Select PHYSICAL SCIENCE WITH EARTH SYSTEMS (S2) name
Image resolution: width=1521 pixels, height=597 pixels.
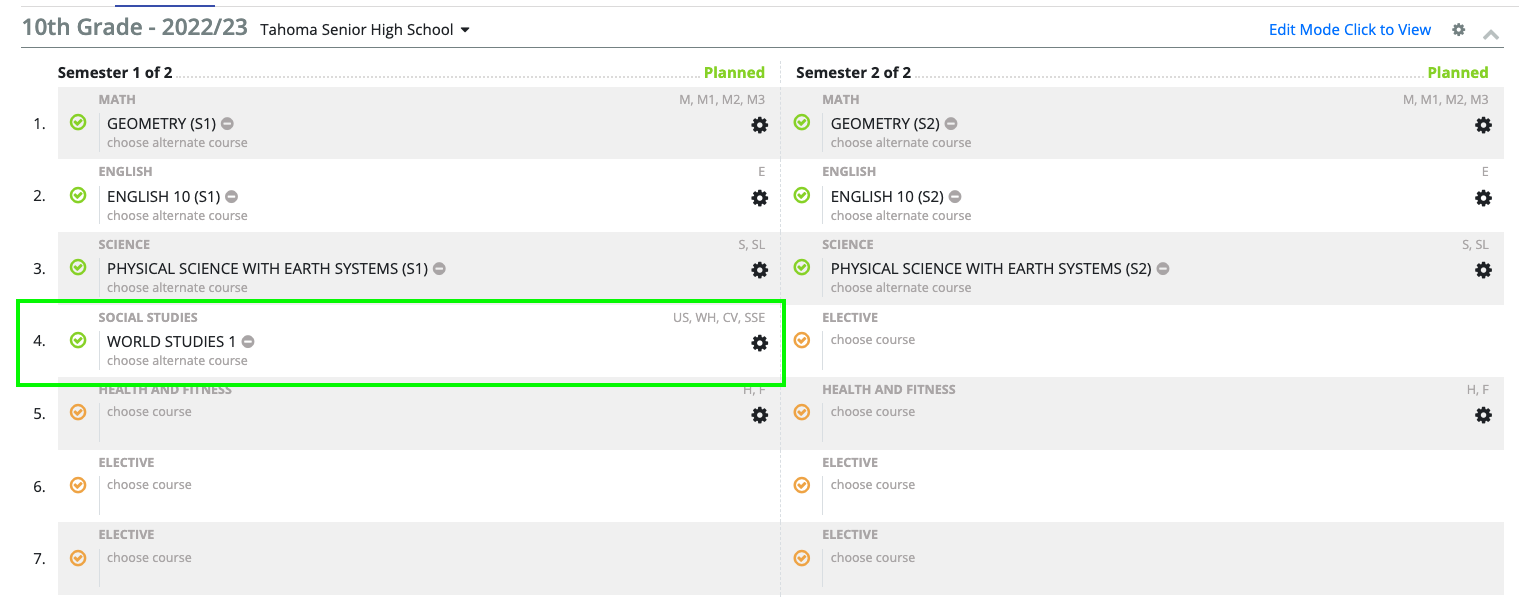pos(991,269)
